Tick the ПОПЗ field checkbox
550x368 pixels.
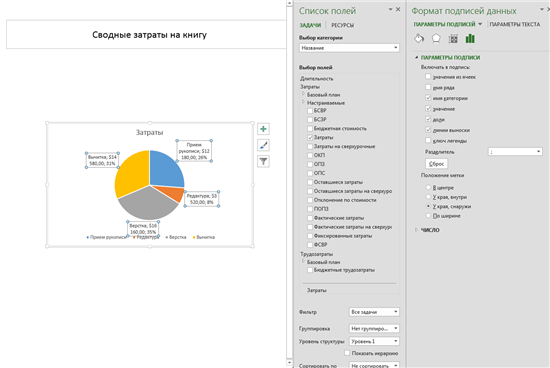[310, 209]
